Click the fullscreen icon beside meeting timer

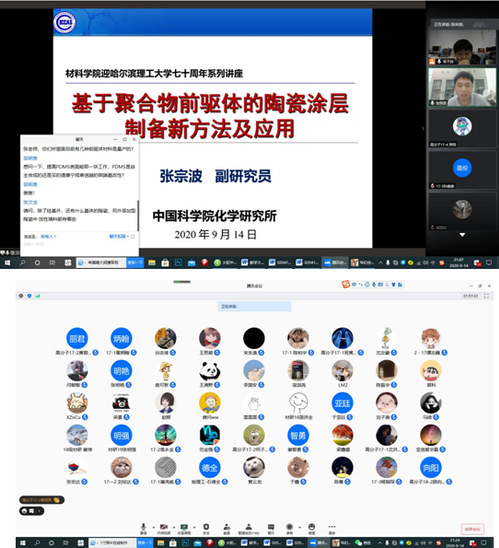[486, 296]
